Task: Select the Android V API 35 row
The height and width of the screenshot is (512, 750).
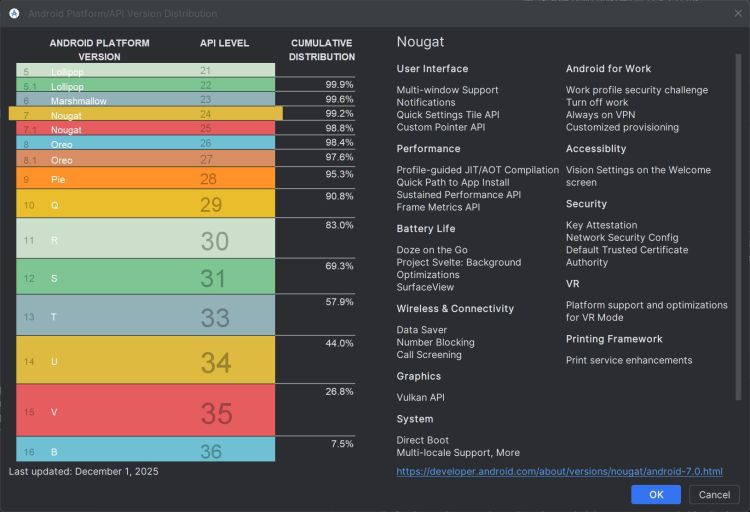Action: coord(145,411)
